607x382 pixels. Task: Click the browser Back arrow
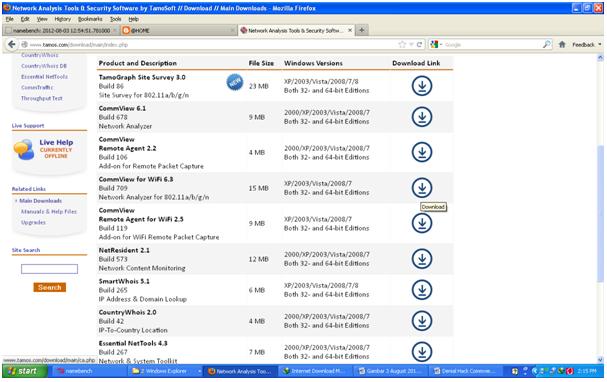click(12, 45)
